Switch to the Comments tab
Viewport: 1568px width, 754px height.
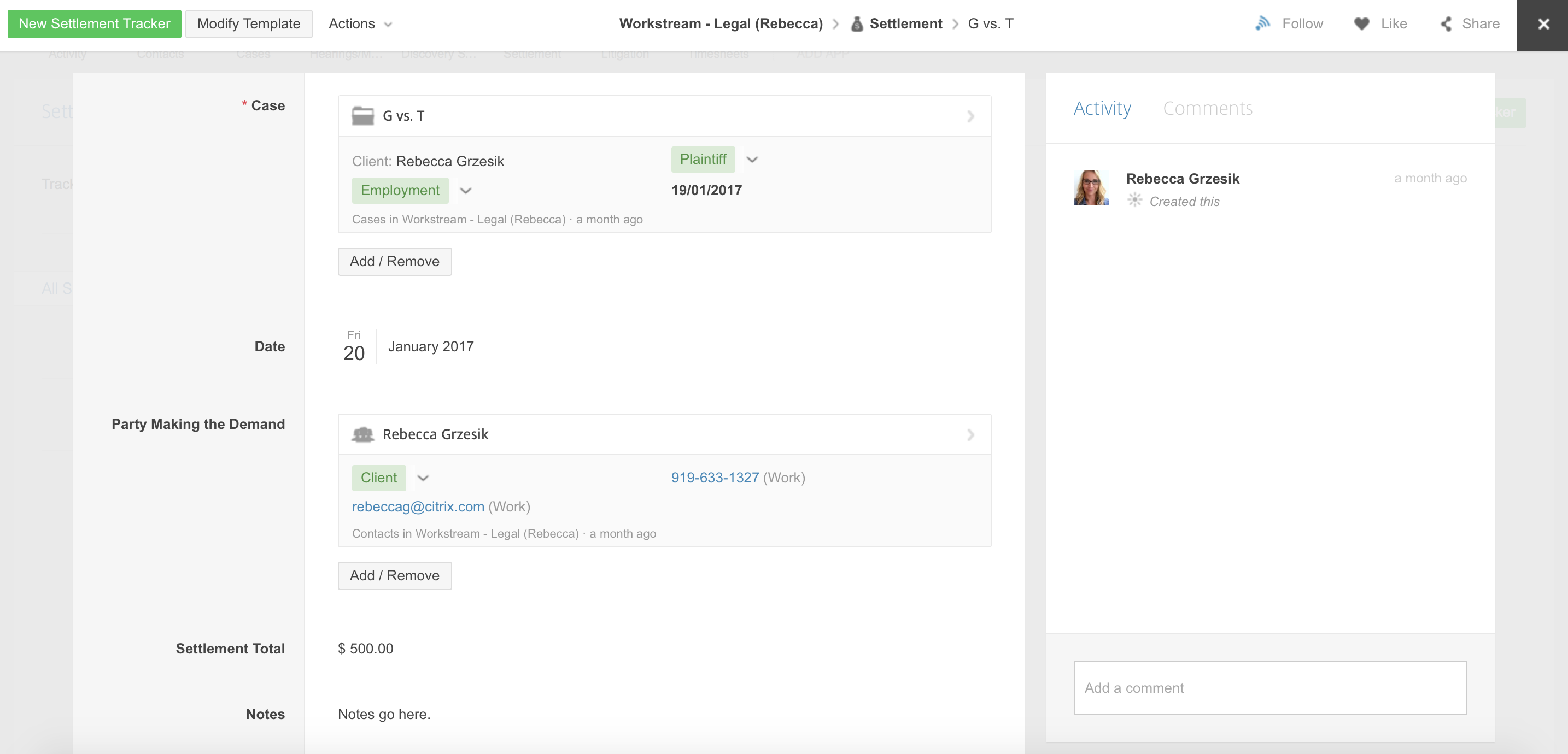(x=1207, y=108)
